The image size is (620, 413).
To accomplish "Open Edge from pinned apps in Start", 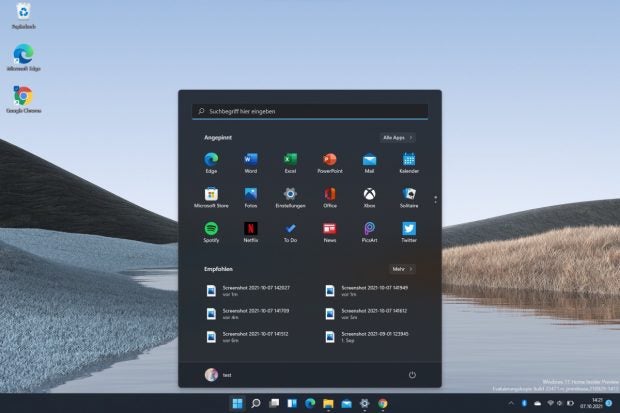I will (211, 163).
